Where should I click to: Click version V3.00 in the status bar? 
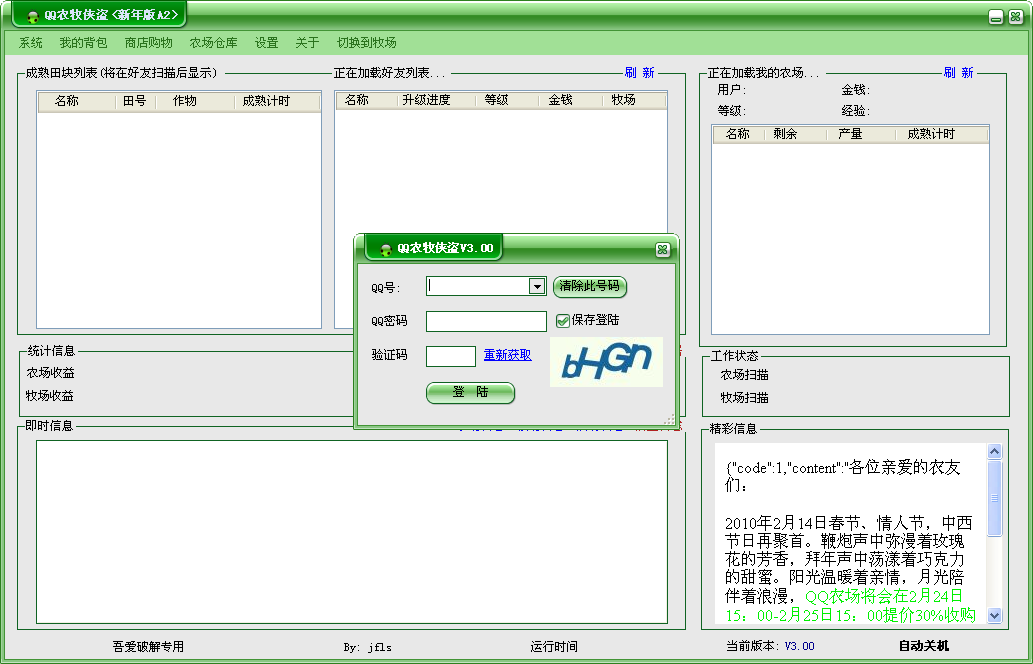799,646
